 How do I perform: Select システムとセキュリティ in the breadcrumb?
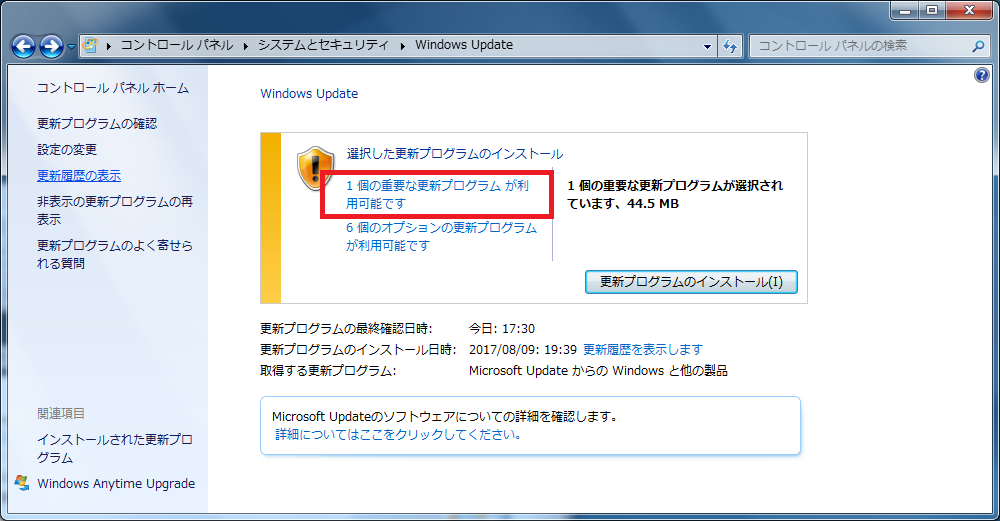[325, 46]
